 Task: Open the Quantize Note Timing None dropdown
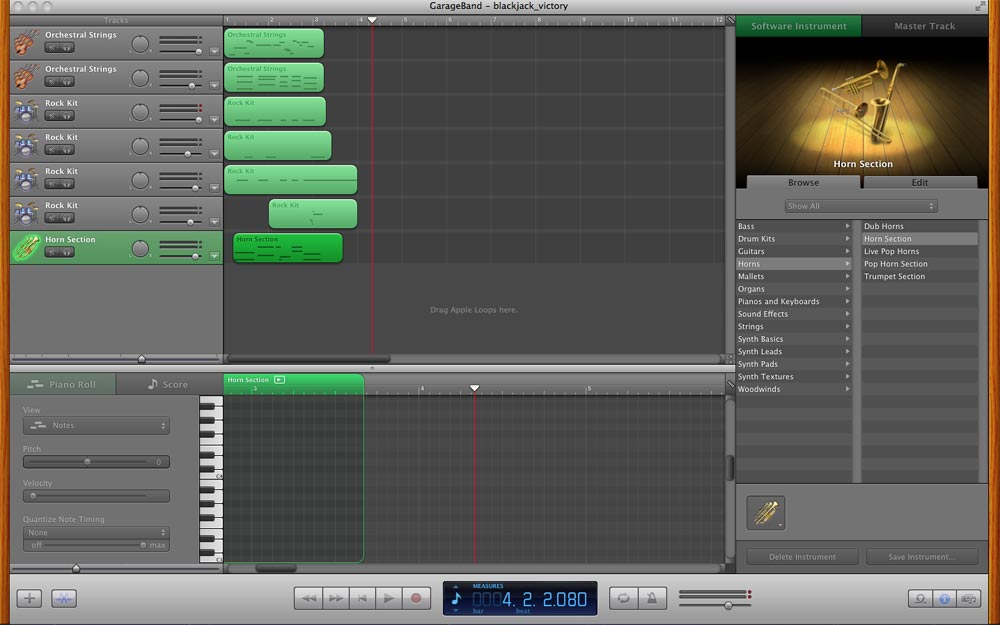[x=96, y=533]
